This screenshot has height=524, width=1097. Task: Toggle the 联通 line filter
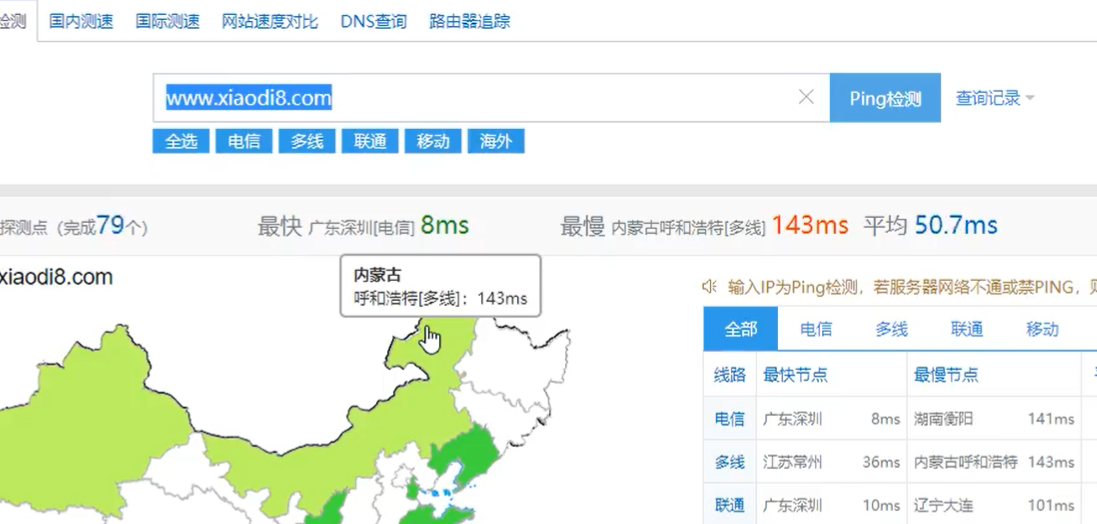tap(370, 141)
